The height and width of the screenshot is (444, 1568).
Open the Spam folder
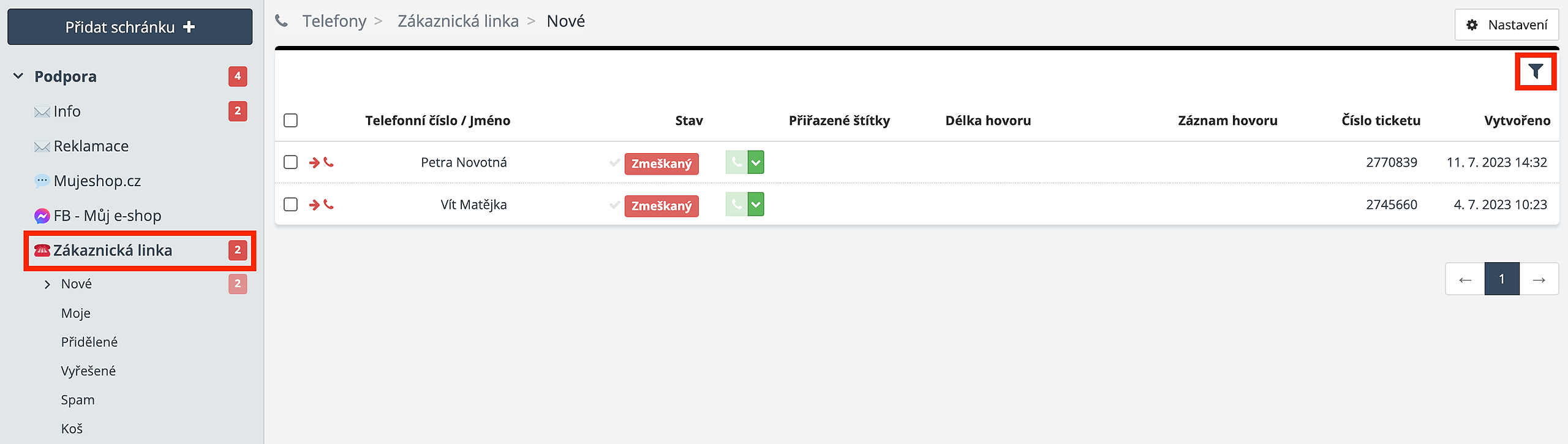point(78,400)
